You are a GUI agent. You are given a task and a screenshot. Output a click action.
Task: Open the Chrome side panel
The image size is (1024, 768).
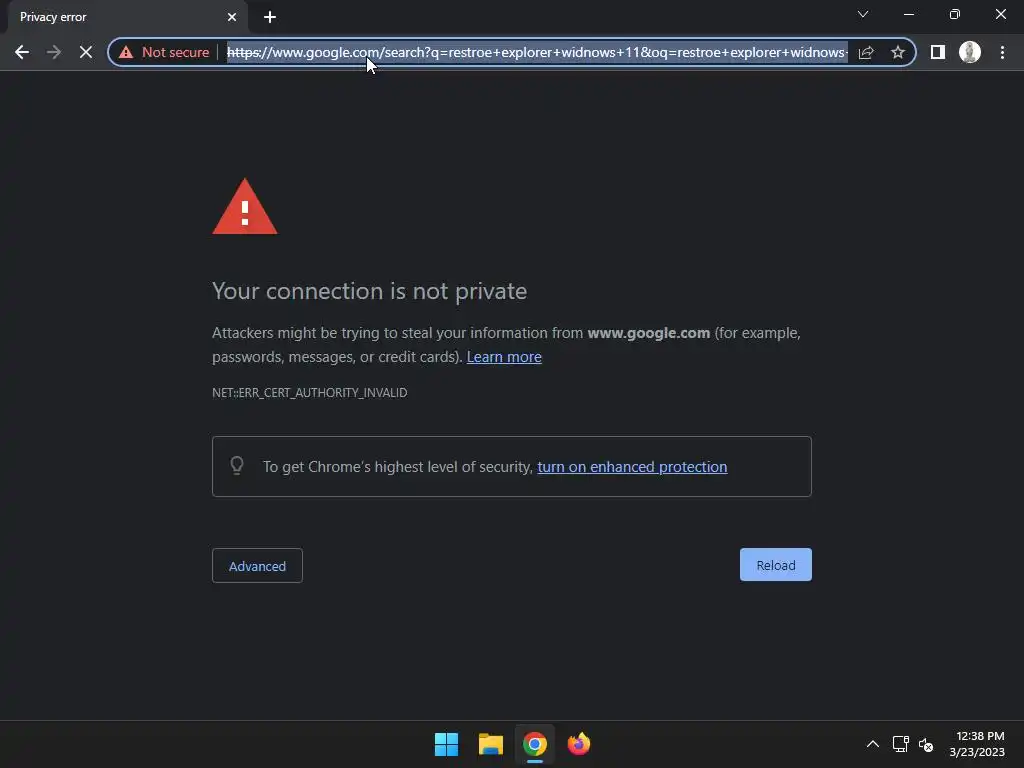coord(938,52)
